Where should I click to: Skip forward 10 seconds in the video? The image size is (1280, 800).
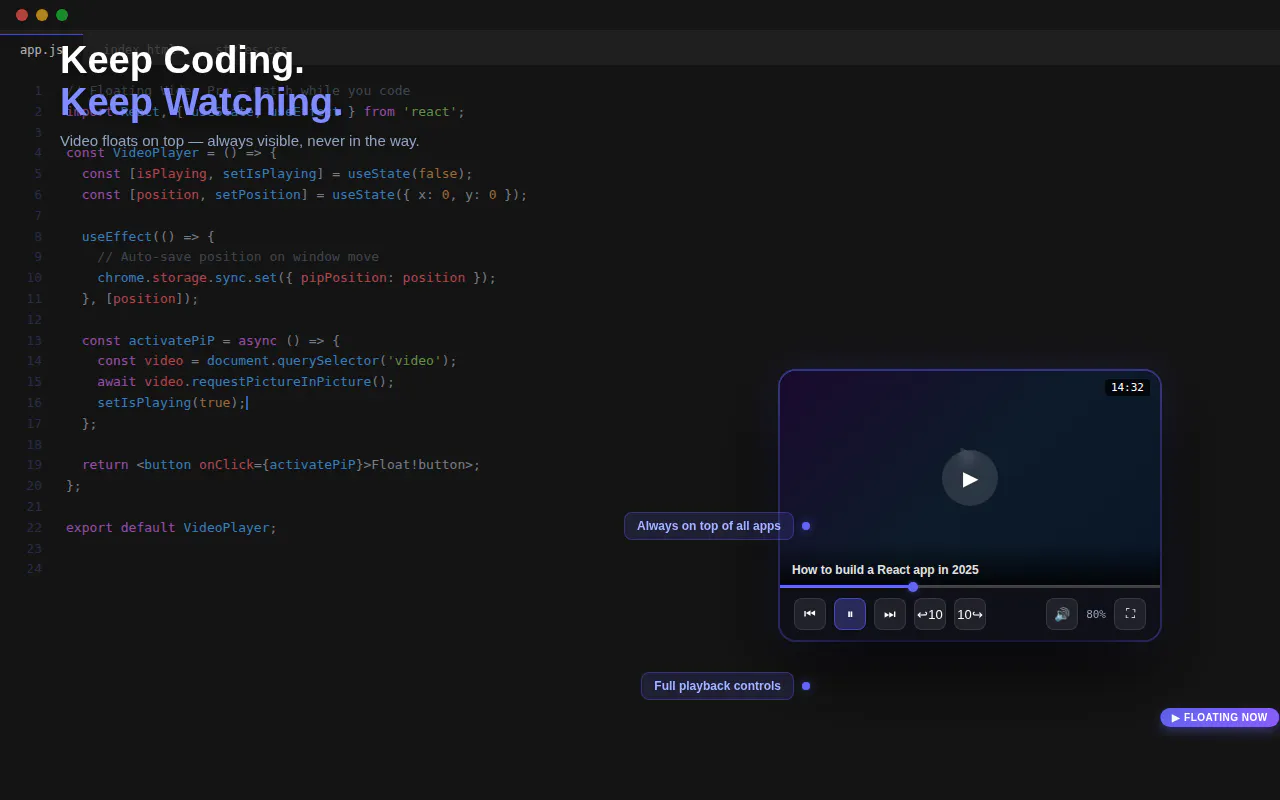(970, 614)
